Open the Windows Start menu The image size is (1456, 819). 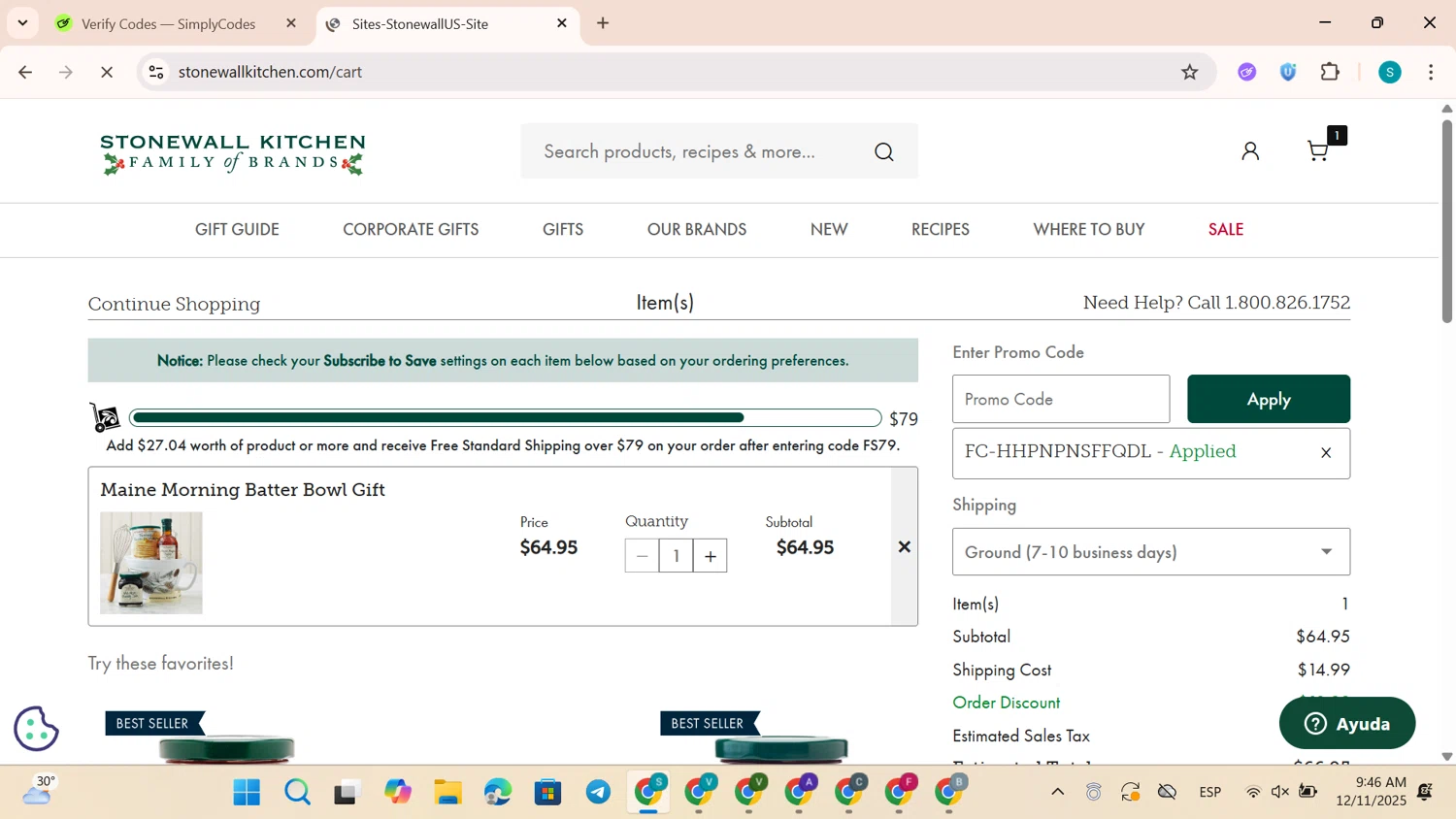coord(247,793)
